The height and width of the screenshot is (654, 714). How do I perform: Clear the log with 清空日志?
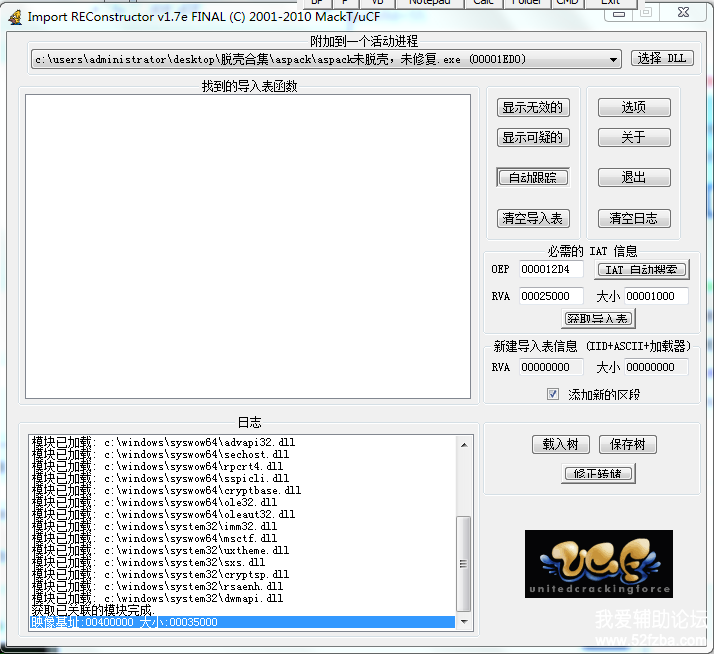(x=634, y=218)
